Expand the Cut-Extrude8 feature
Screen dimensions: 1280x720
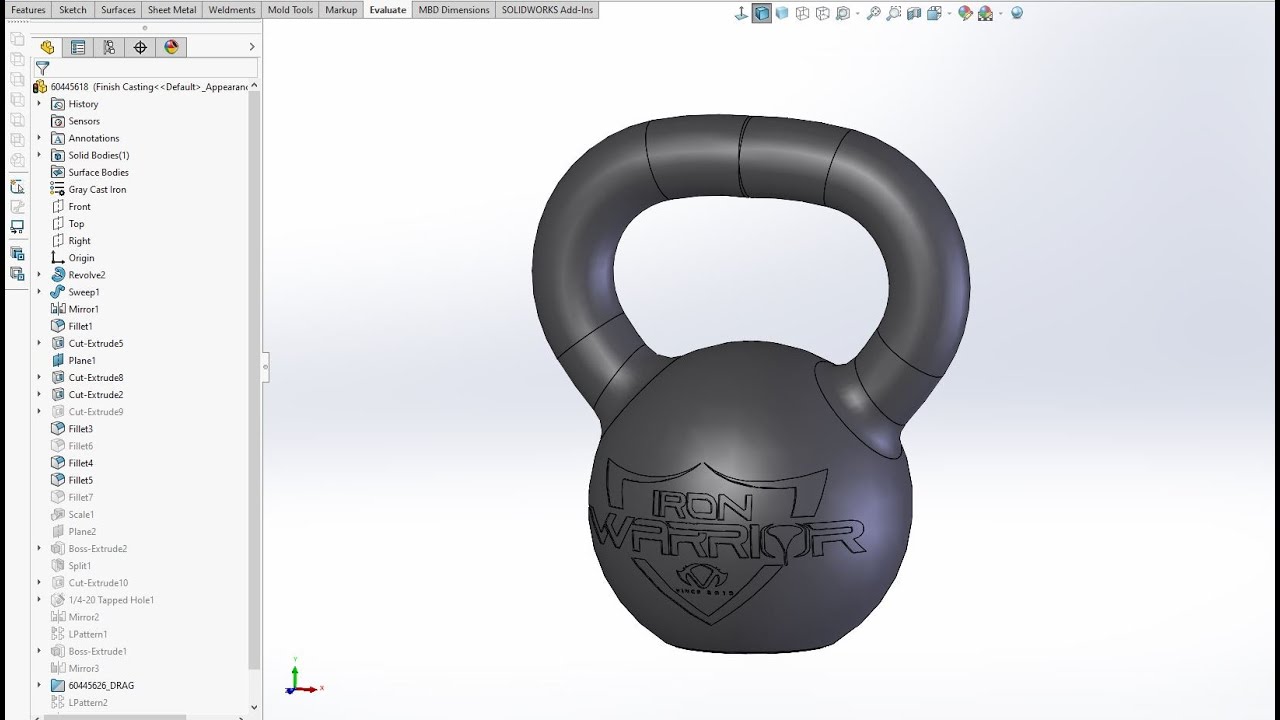[x=39, y=377]
